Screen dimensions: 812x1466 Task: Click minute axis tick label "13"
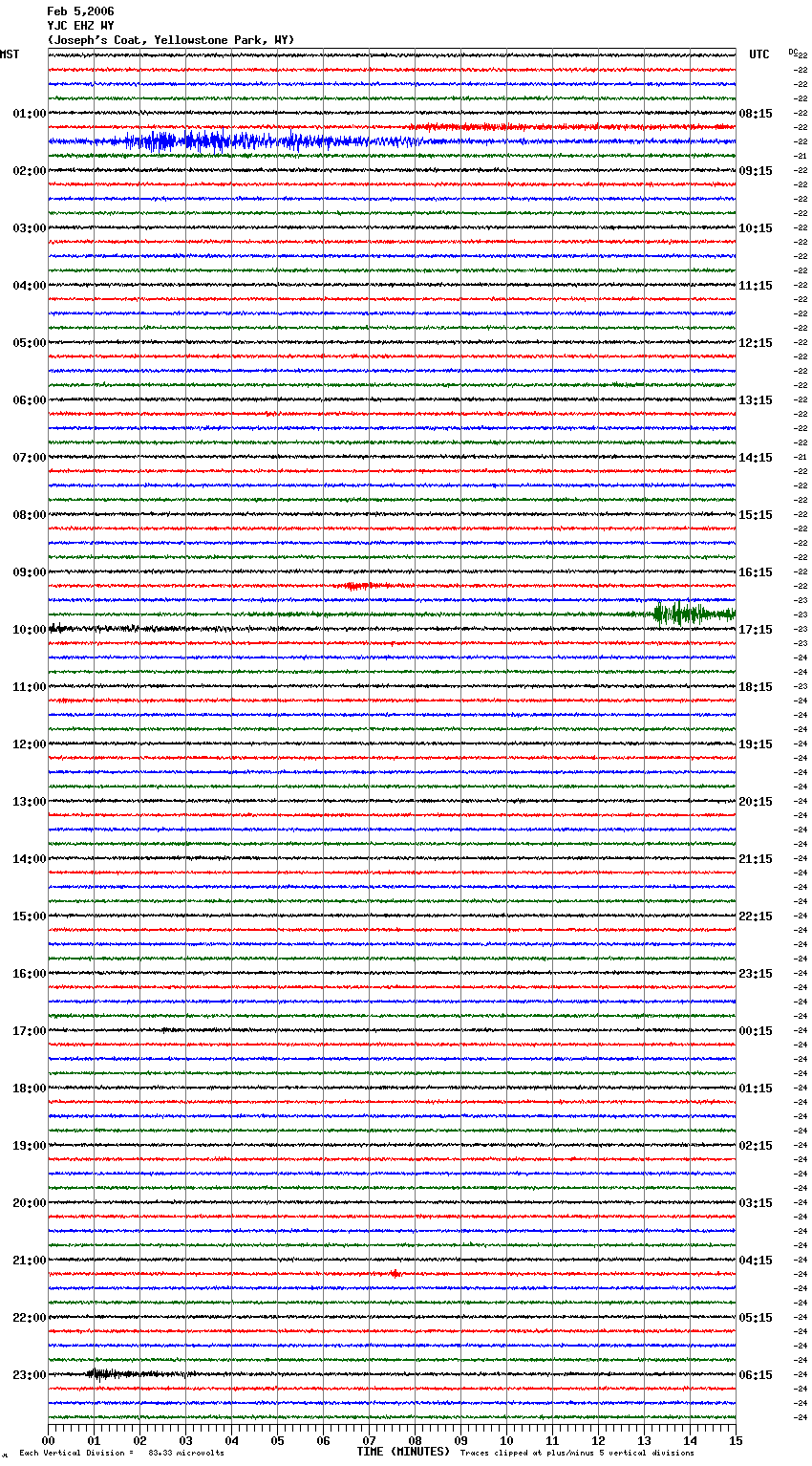pos(644,1440)
